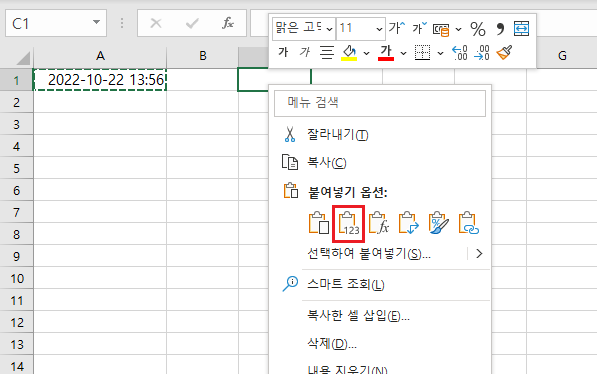The image size is (597, 374).
Task: Paste as link with the chain clipboard icon
Action: pos(468,223)
